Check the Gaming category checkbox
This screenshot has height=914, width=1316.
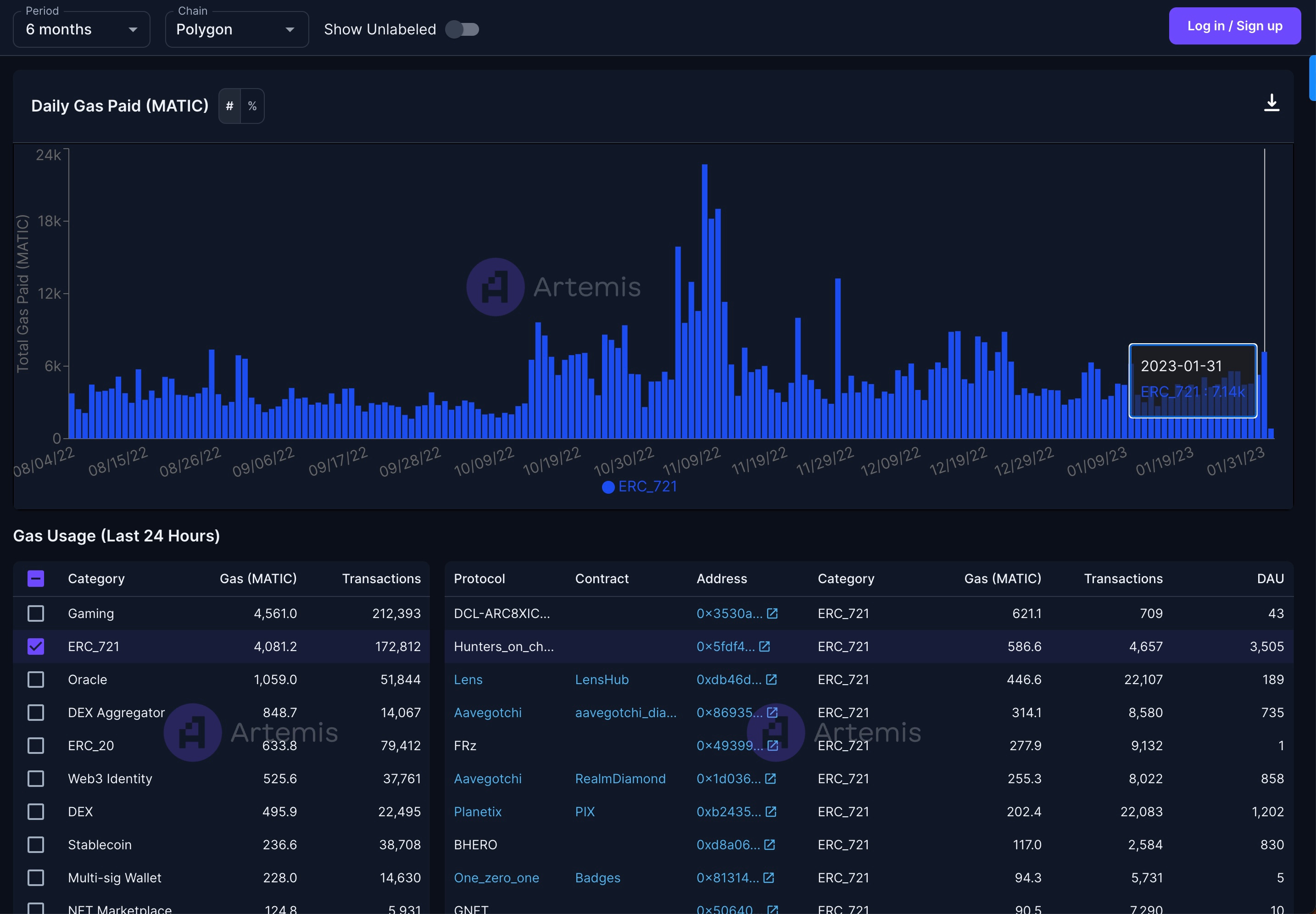[35, 613]
